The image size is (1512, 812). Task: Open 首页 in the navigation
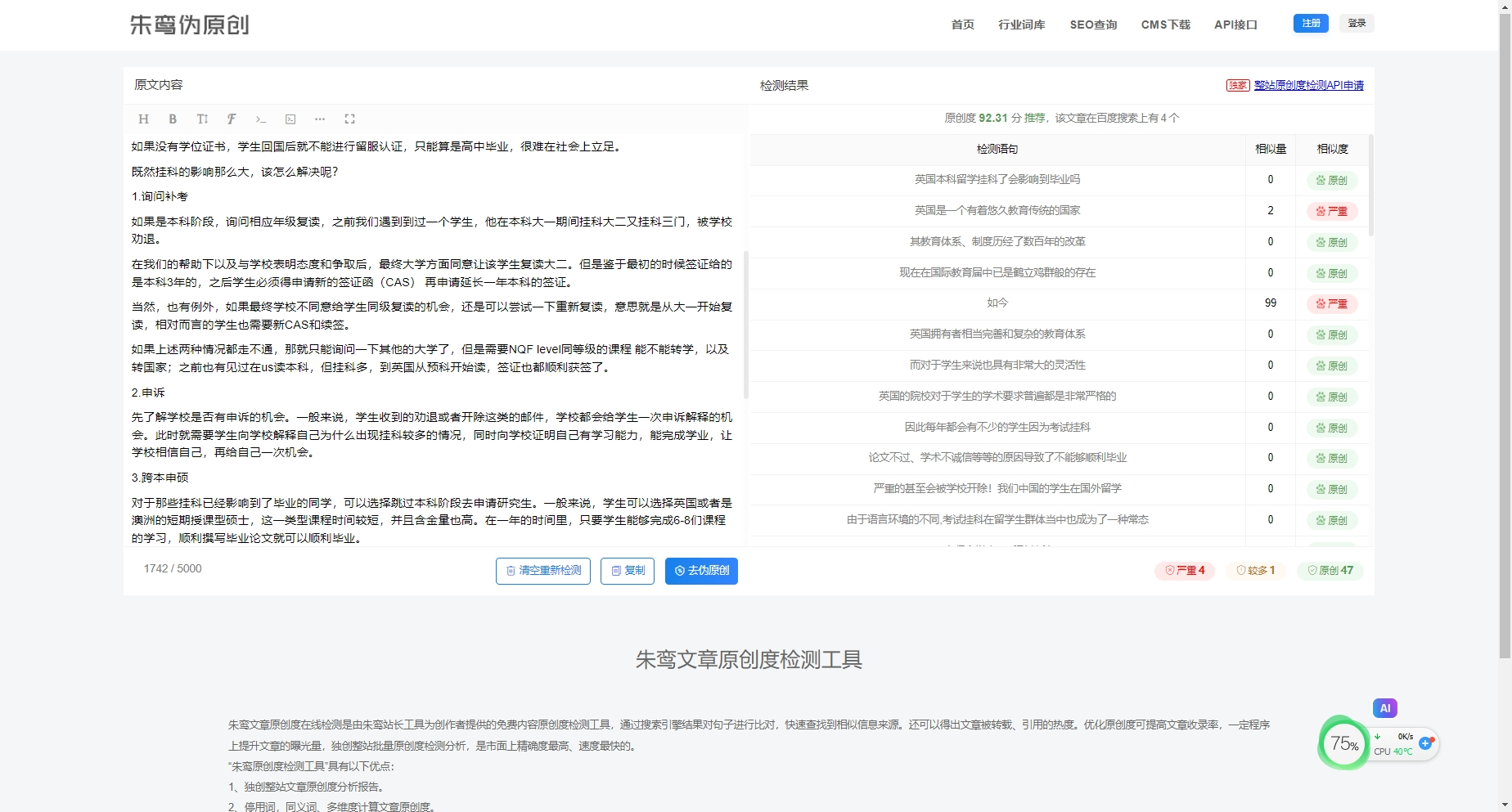pos(962,25)
